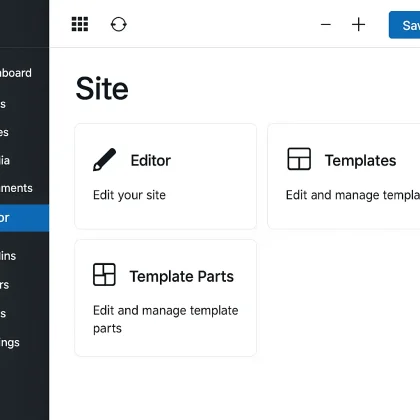Click the pencil icon on Editor card

104,160
